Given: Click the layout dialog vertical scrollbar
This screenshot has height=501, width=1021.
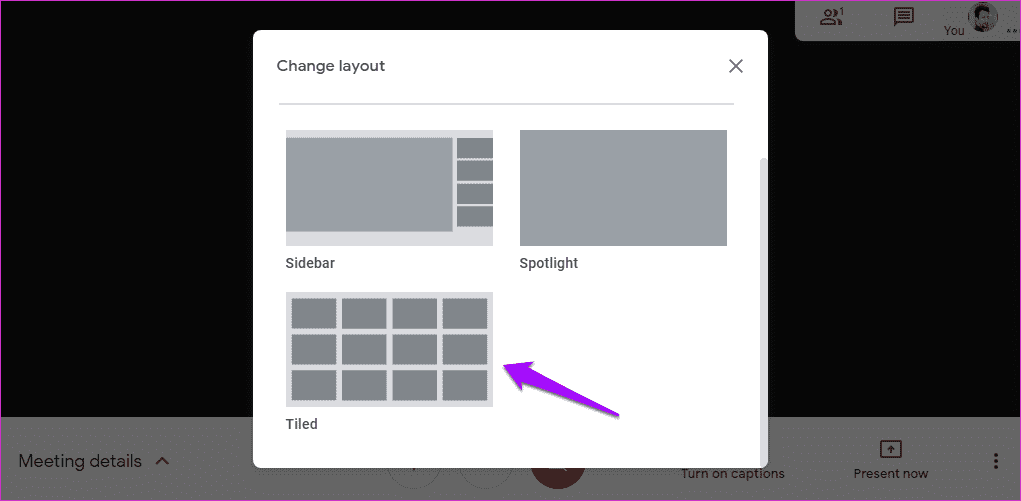Looking at the screenshot, I should point(764,309).
